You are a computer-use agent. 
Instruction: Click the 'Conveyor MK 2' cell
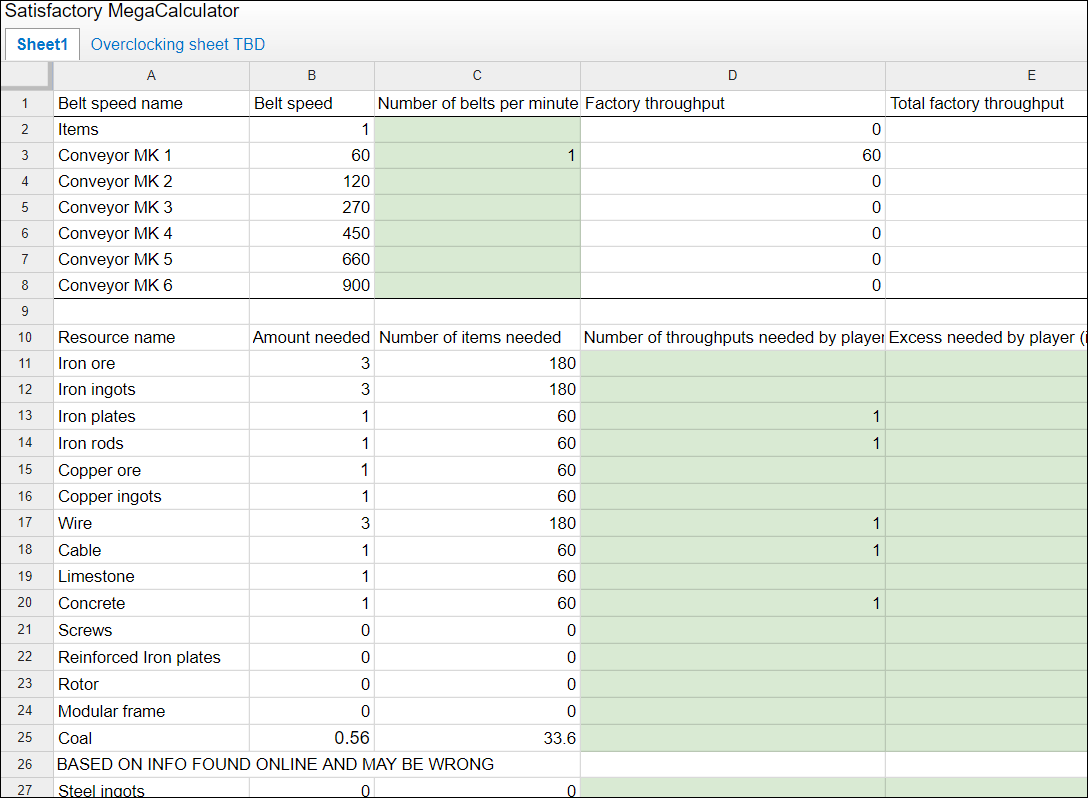[x=151, y=182]
